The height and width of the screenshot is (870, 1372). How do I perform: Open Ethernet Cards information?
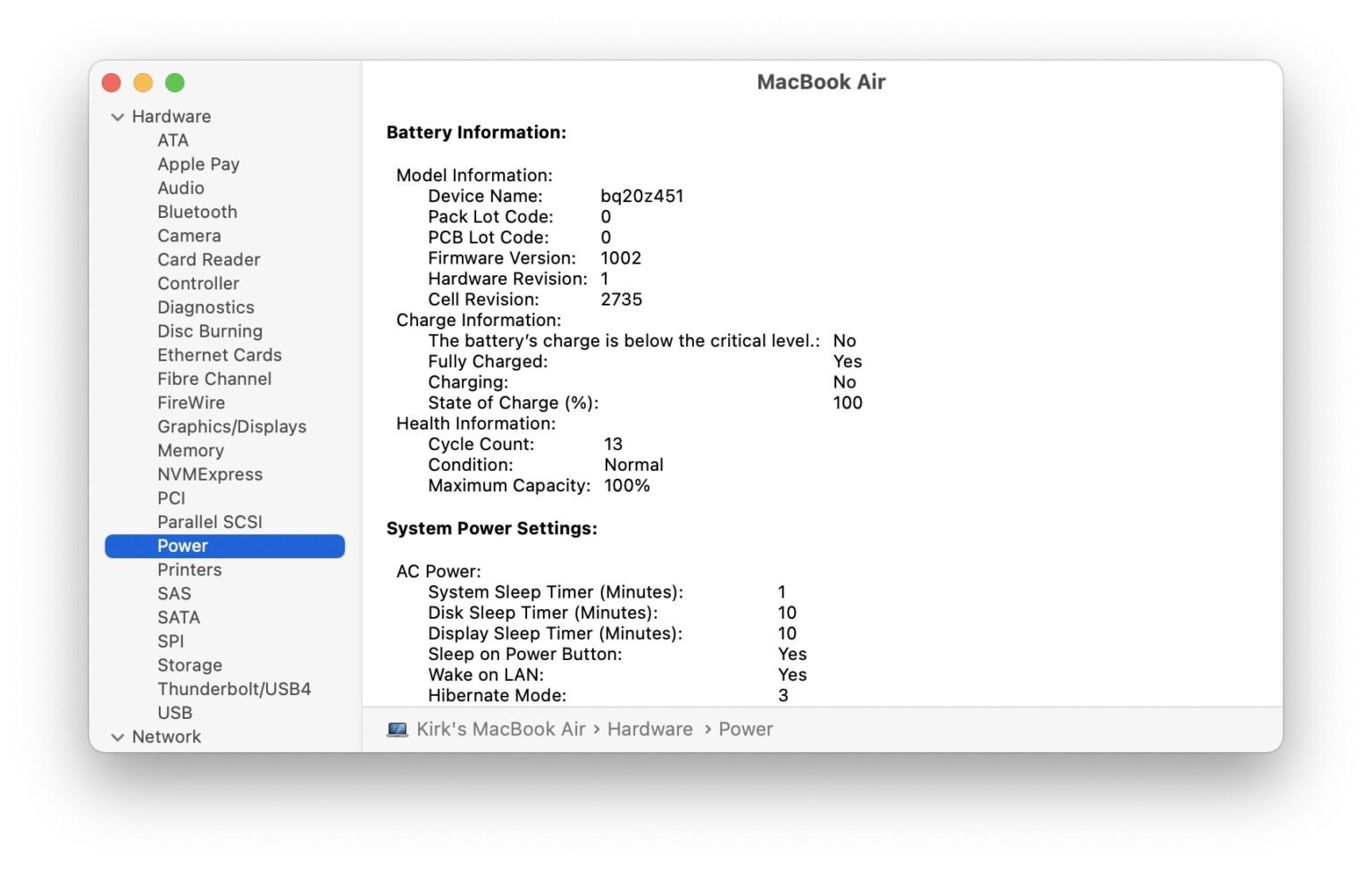point(219,355)
